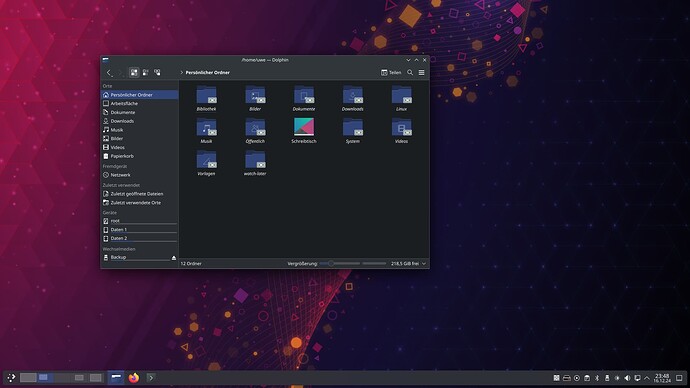Eject the Backup removable device
The image size is (690, 388).
[173, 257]
